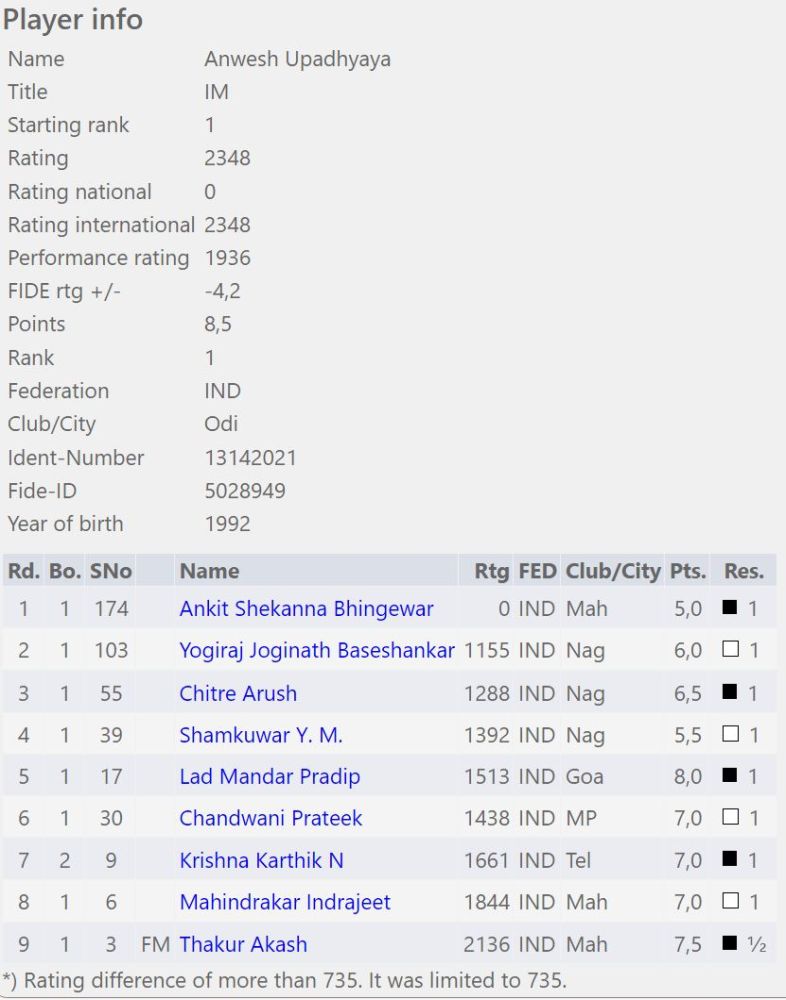
Task: Click the white piece square in round 6
Action: pos(730,818)
